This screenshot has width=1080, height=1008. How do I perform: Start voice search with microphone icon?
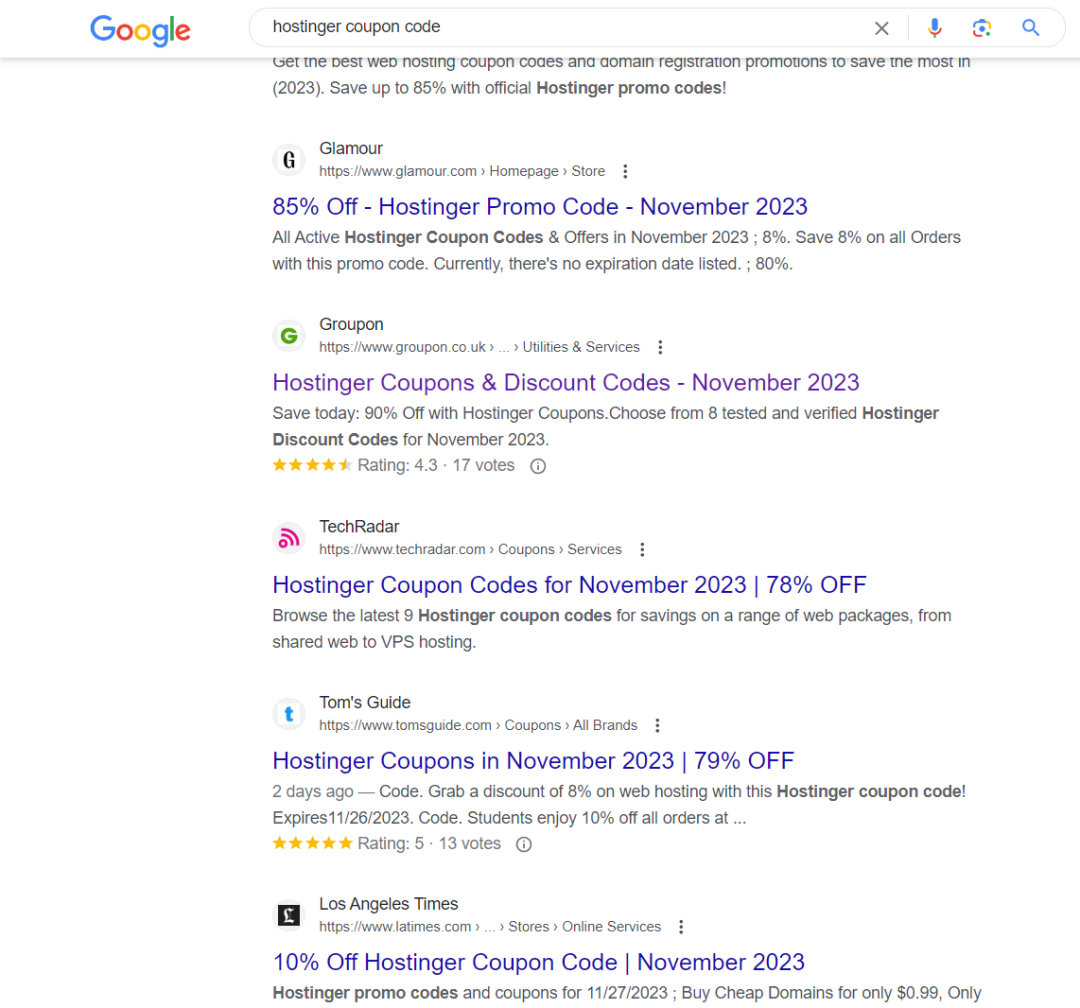click(935, 28)
